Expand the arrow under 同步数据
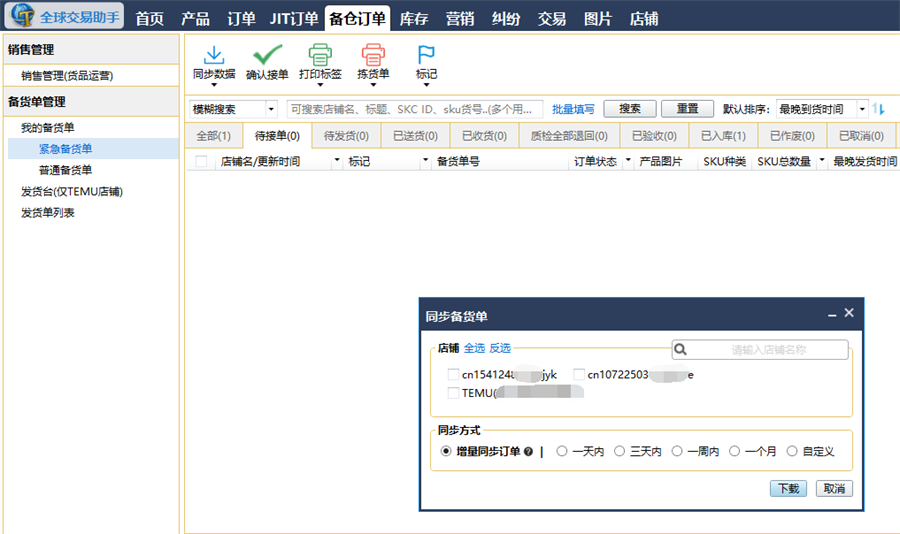 point(214,85)
